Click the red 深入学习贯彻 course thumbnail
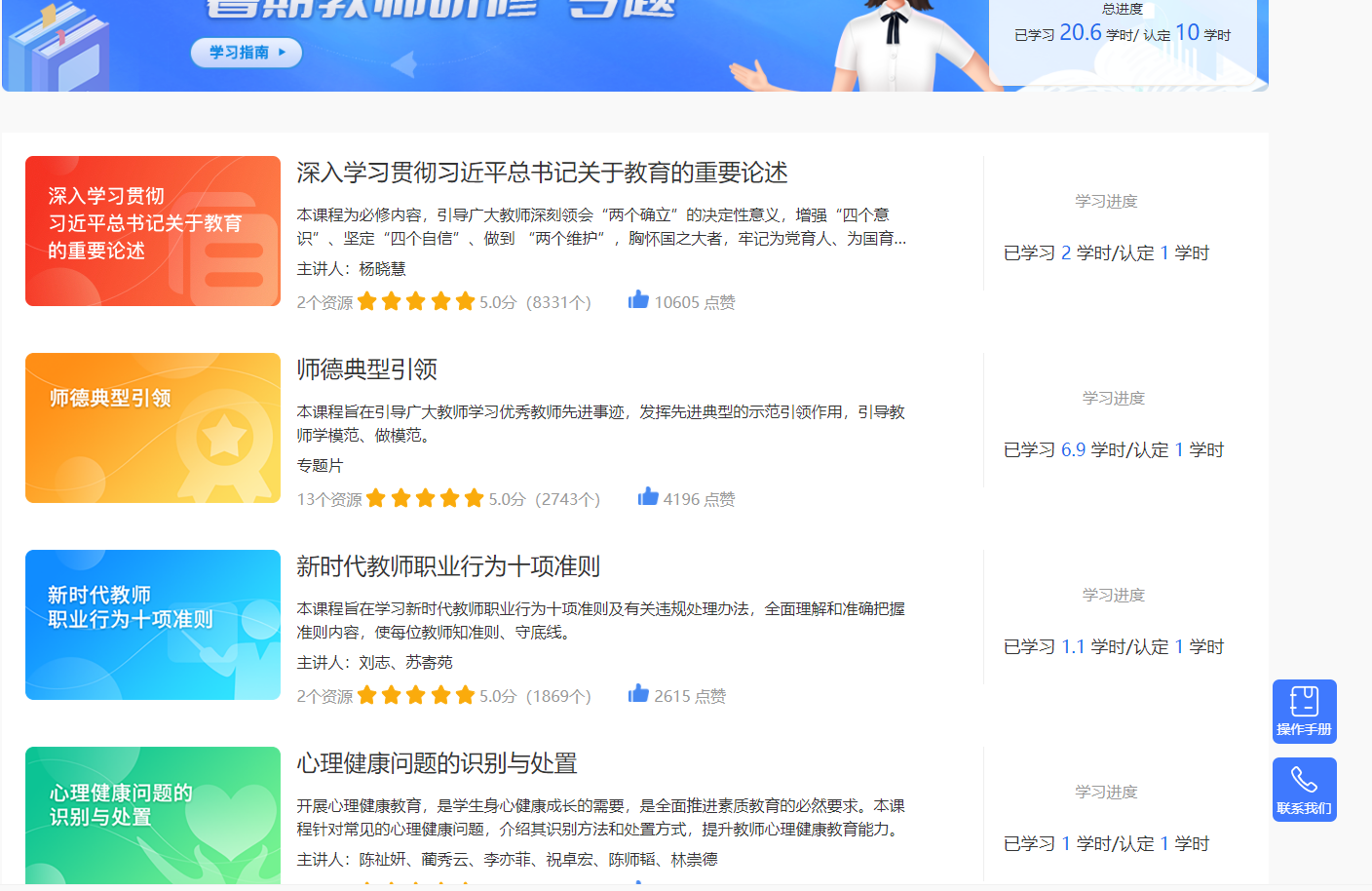Image resolution: width=1372 pixels, height=891 pixels. pos(153,231)
